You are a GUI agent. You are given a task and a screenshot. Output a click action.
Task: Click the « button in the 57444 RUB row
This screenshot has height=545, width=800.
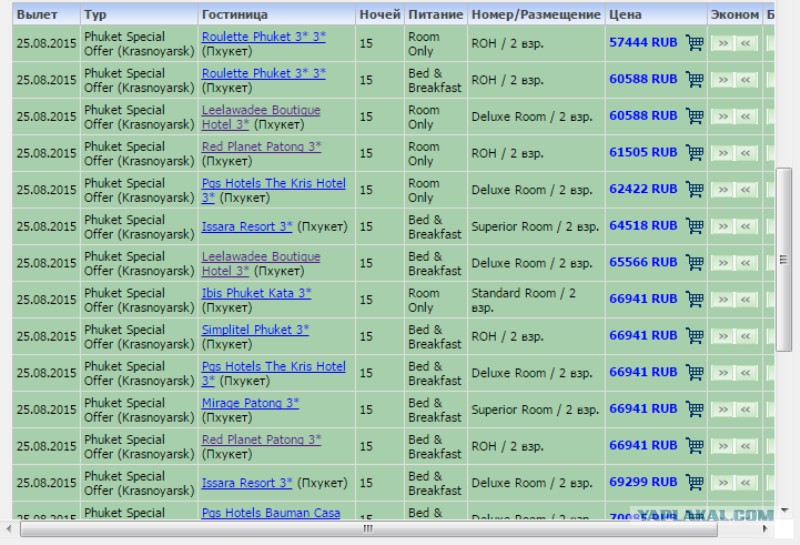pos(745,43)
